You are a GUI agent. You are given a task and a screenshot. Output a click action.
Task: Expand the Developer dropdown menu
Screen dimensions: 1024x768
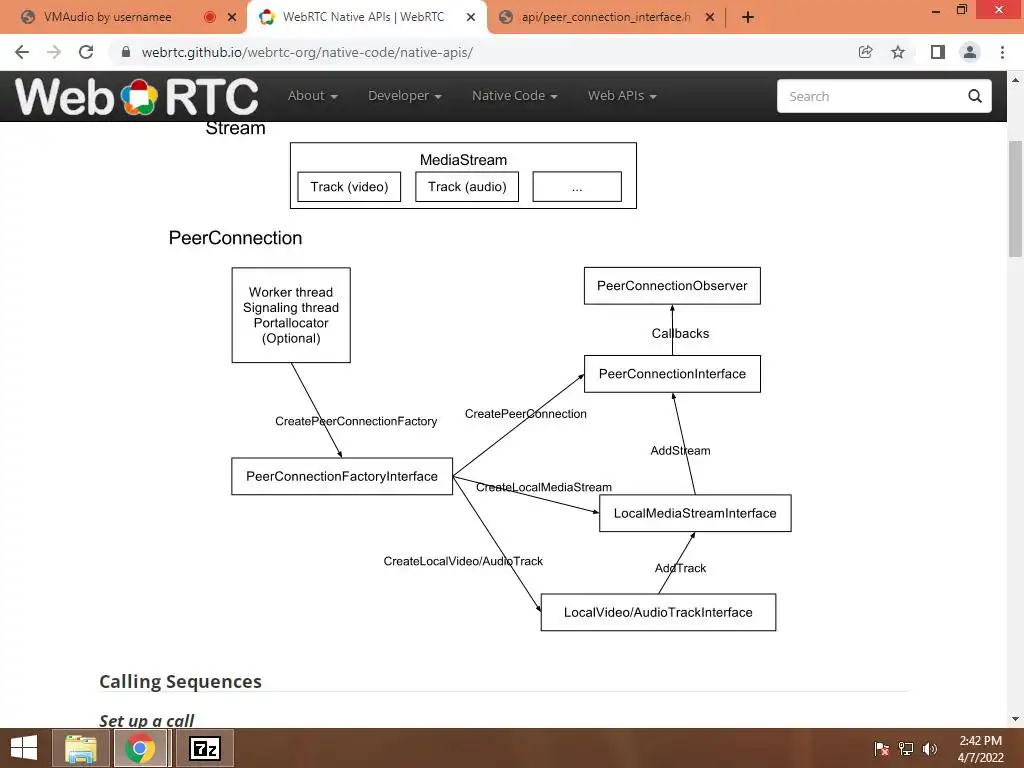click(x=405, y=95)
